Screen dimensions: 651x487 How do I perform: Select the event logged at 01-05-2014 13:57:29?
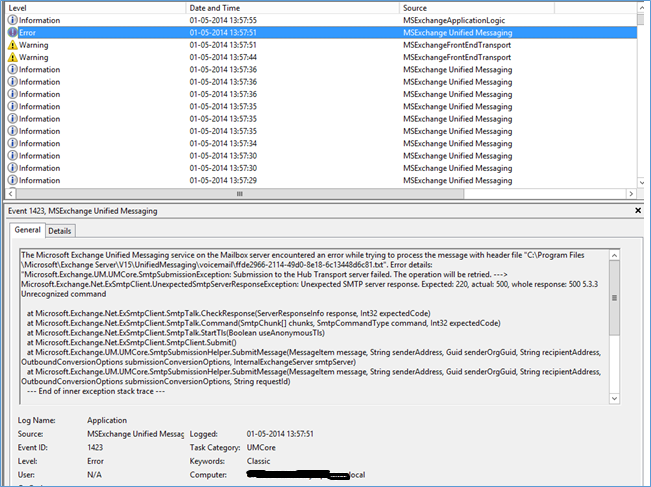(321, 180)
